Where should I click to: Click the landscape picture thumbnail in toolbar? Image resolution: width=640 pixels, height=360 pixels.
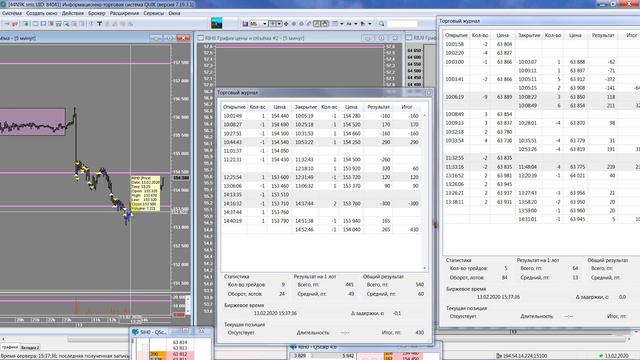point(217,23)
